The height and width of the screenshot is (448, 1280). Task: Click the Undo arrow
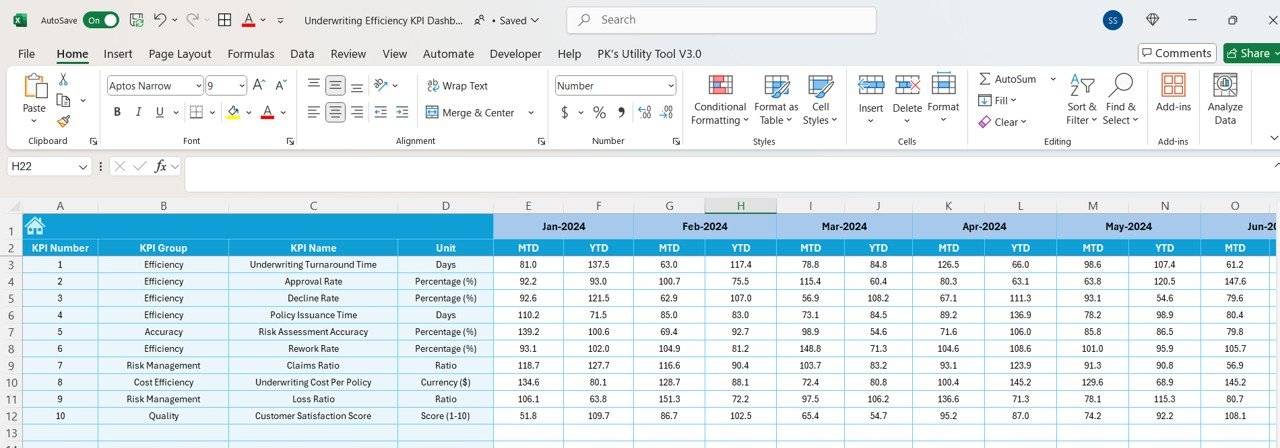click(162, 20)
